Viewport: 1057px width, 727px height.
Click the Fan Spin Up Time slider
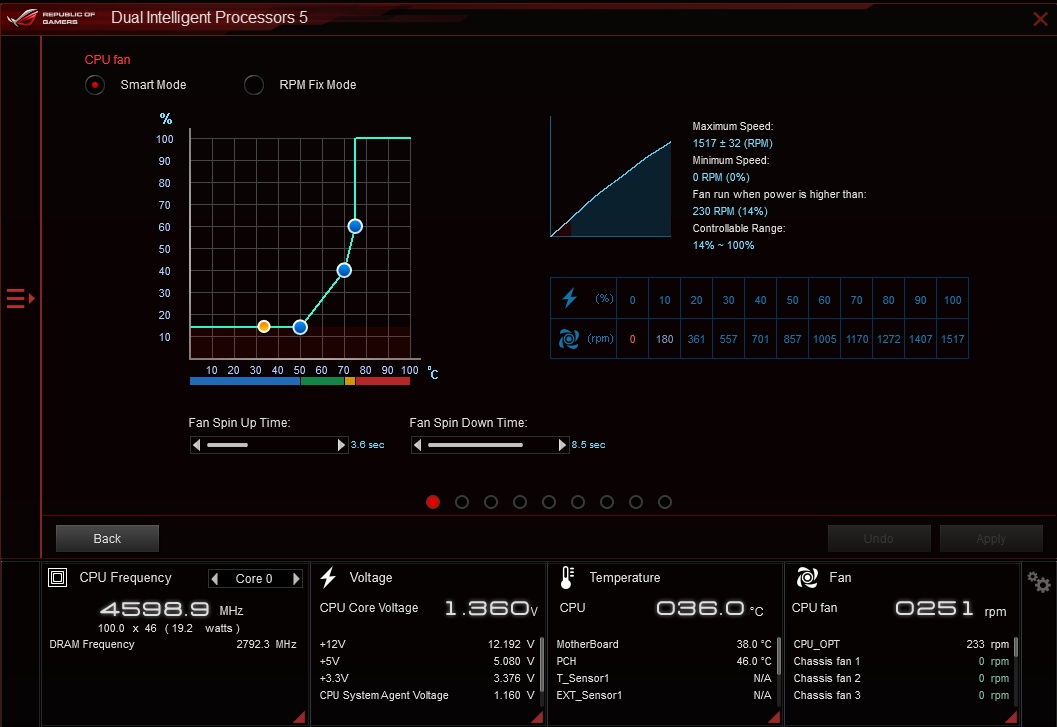(x=268, y=445)
